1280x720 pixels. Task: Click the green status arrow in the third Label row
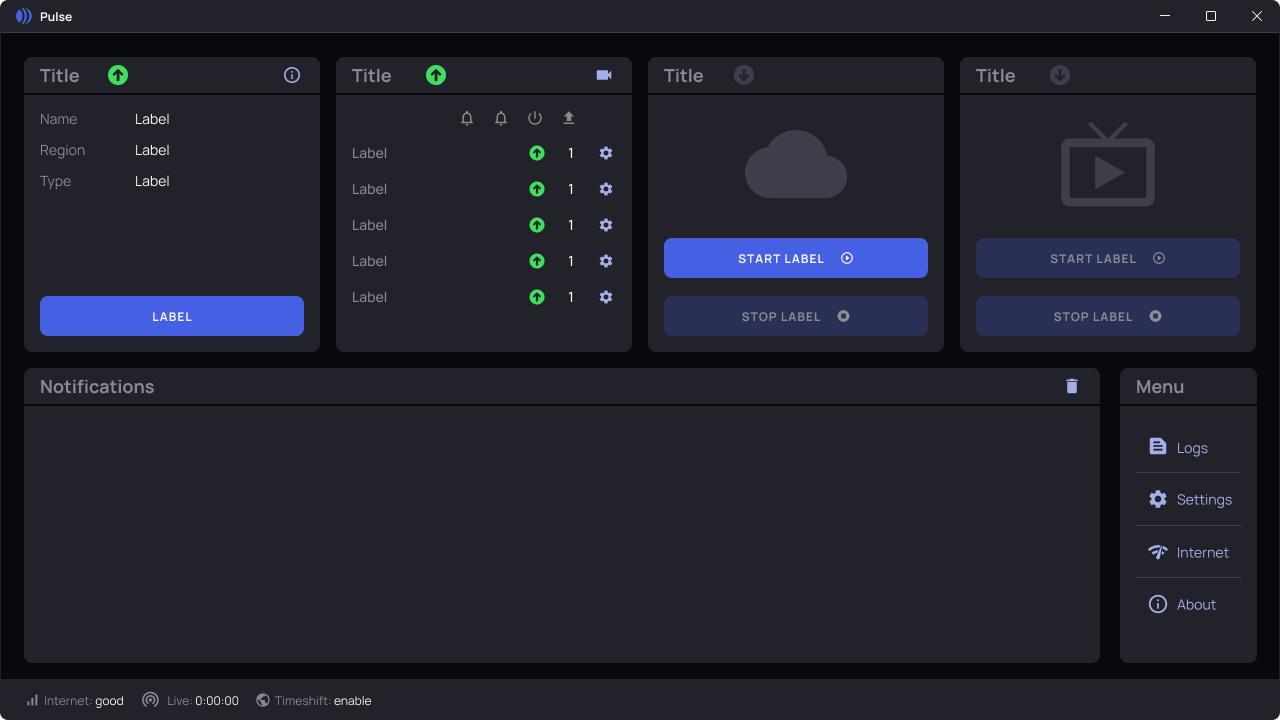[x=537, y=225]
